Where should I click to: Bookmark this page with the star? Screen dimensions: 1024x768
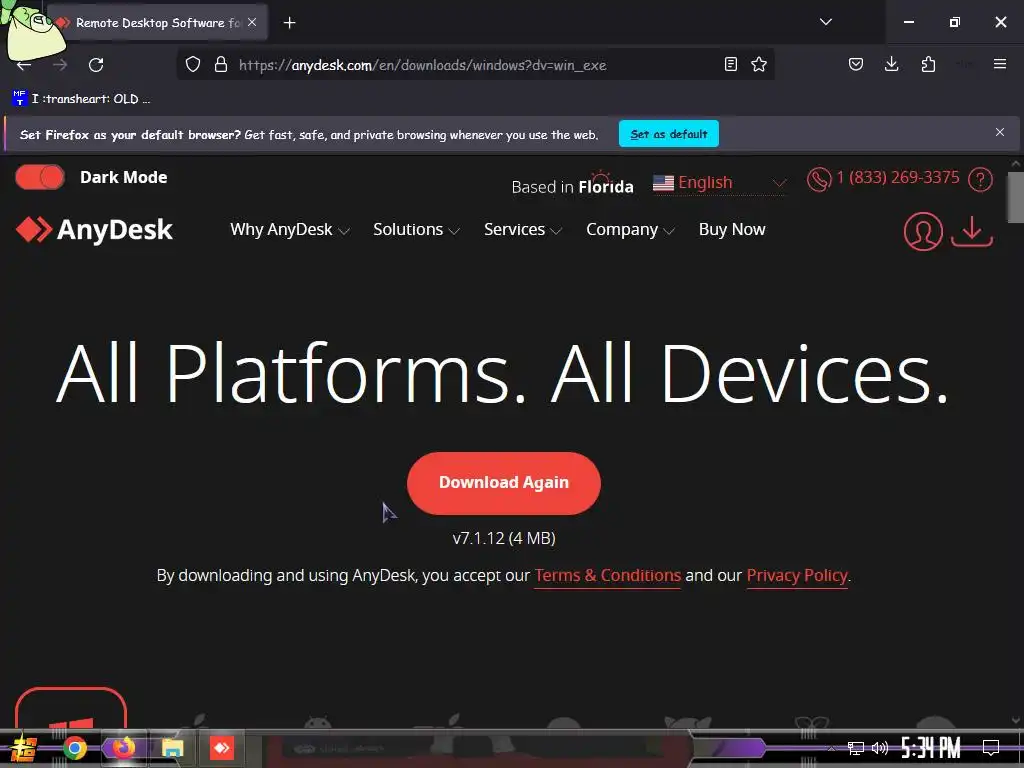coord(759,64)
